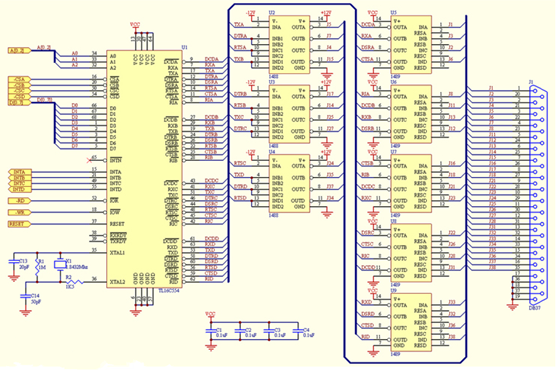Screen dimensions: 556x372
Task: Select the -CSD input port
Action: [x=19, y=96]
